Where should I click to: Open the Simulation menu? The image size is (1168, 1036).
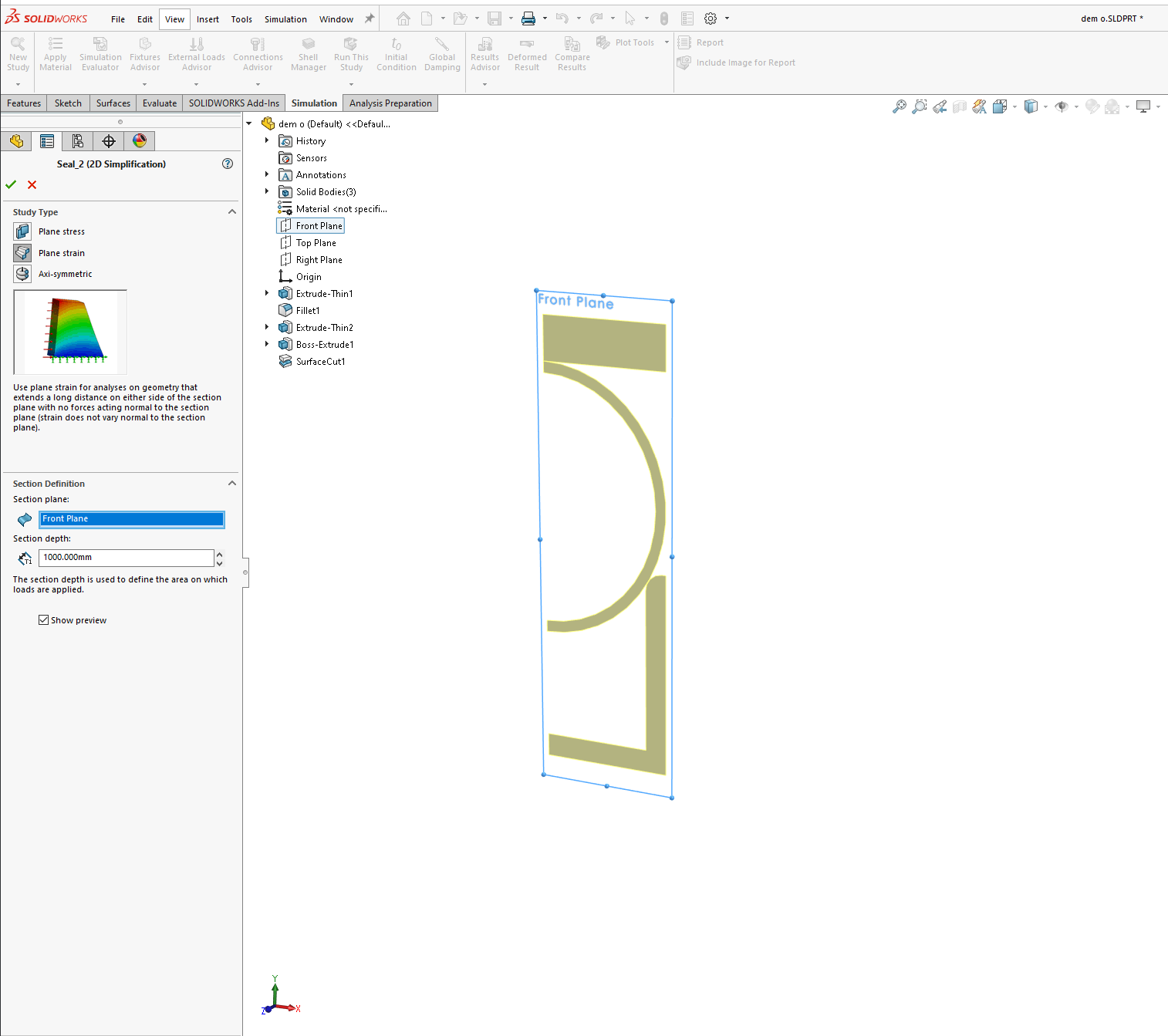click(285, 19)
